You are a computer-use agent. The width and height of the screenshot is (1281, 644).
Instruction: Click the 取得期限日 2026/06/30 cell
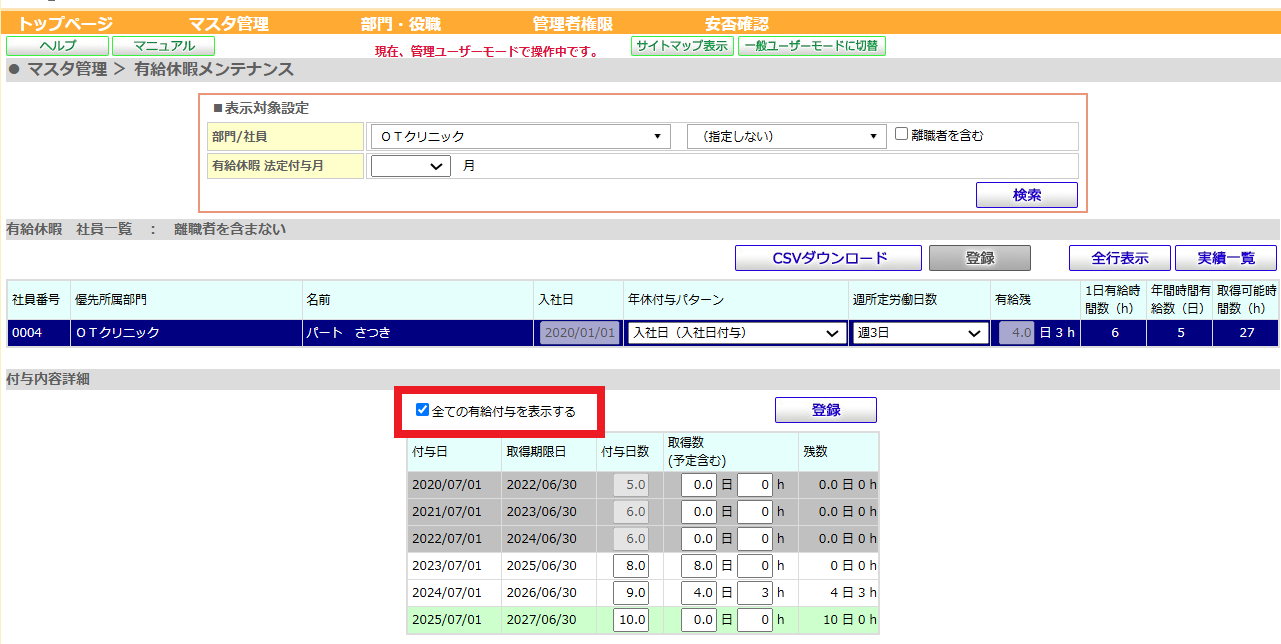(x=548, y=592)
